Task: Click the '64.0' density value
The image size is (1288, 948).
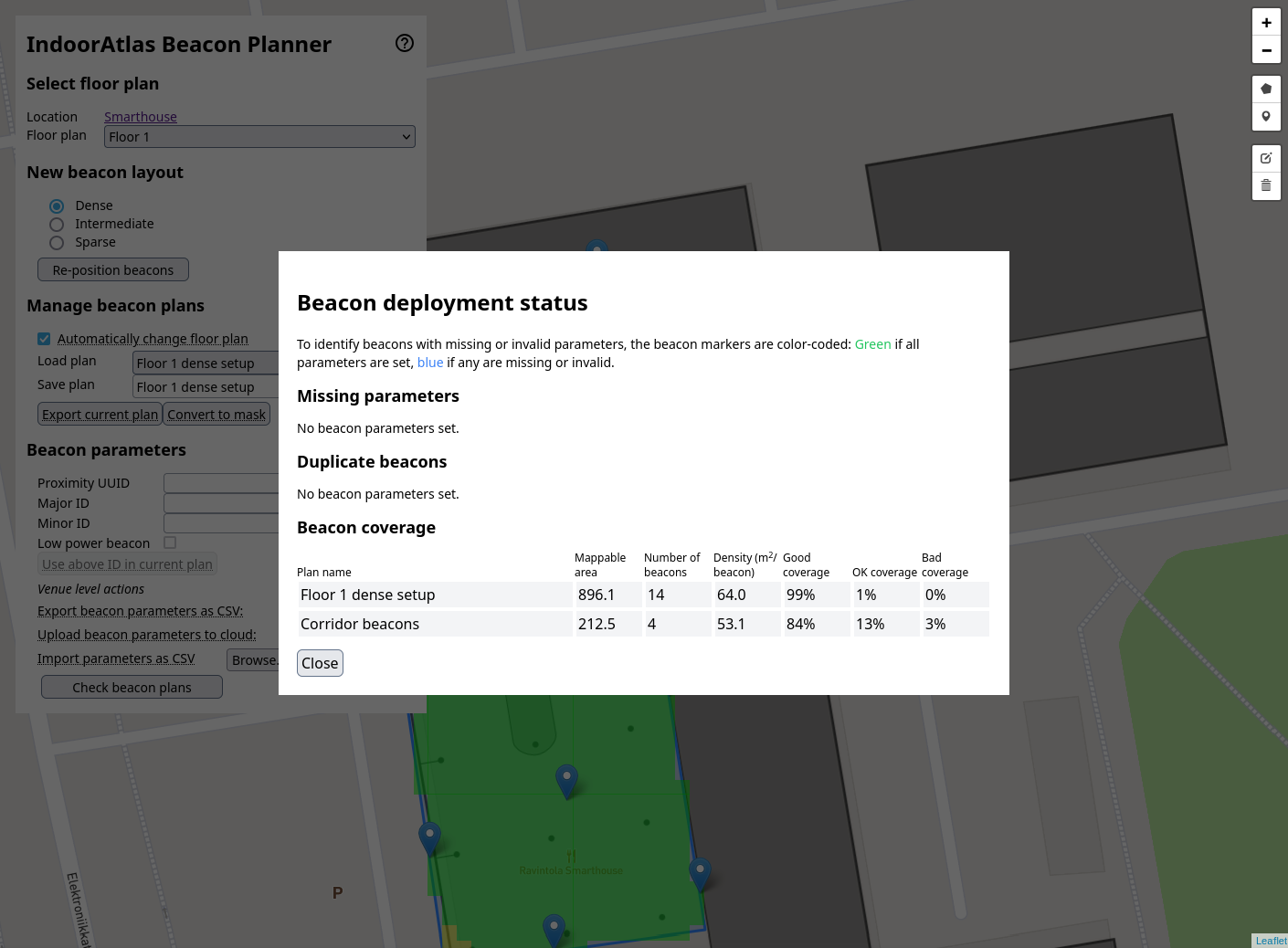Action: tap(747, 595)
